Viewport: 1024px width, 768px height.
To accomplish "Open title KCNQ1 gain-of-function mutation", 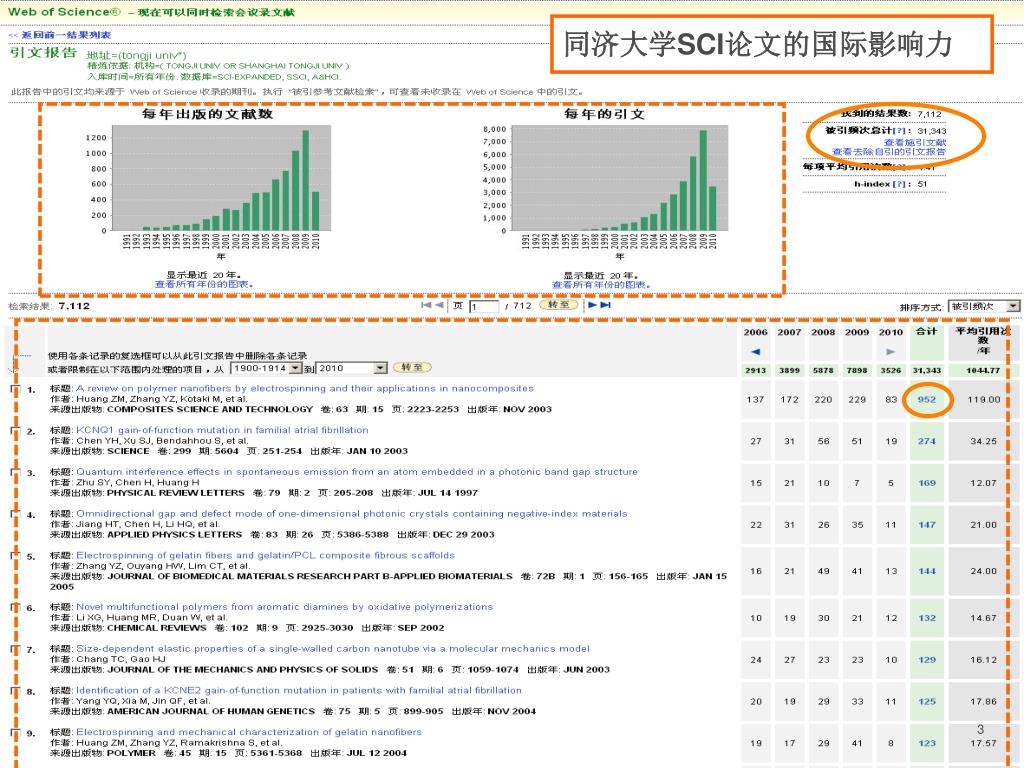I will [222, 430].
